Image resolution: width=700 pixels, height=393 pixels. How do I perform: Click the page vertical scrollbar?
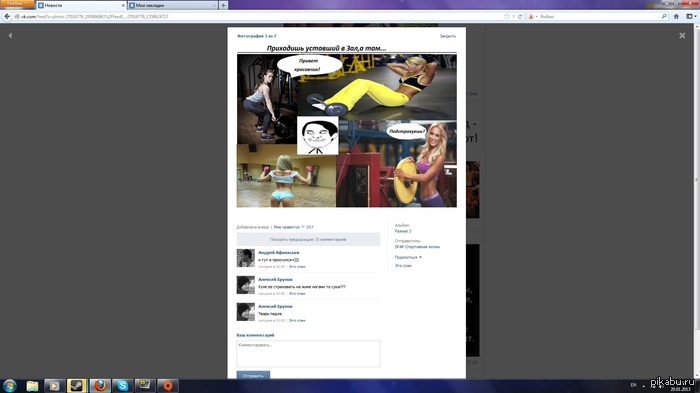click(696, 179)
